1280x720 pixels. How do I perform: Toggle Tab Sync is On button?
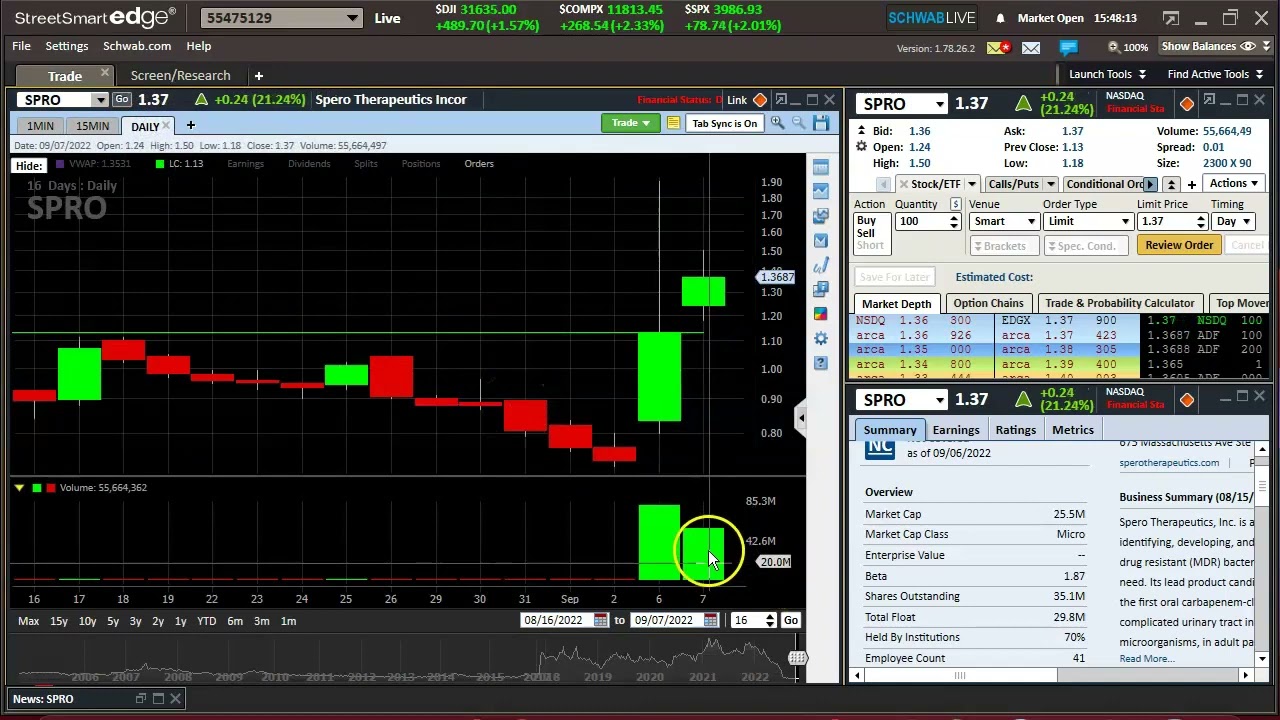point(725,124)
